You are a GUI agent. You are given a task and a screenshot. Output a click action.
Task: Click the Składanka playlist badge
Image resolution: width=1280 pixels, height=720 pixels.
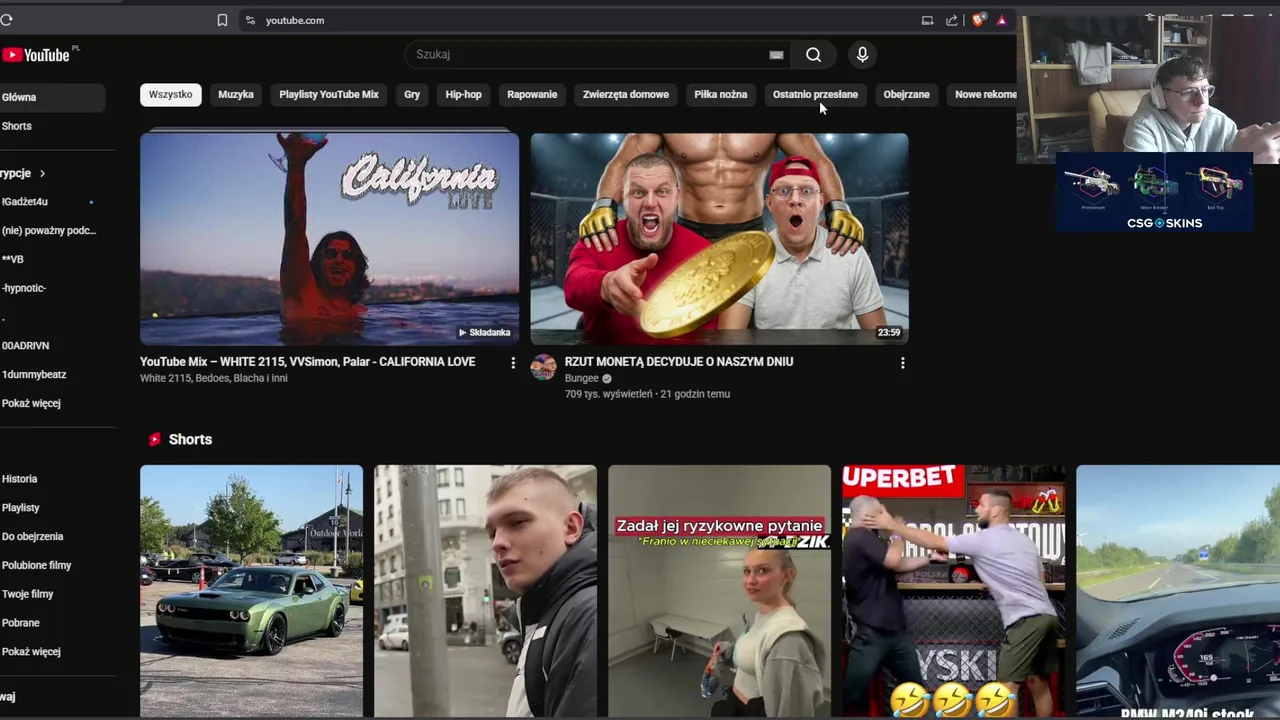(x=485, y=332)
